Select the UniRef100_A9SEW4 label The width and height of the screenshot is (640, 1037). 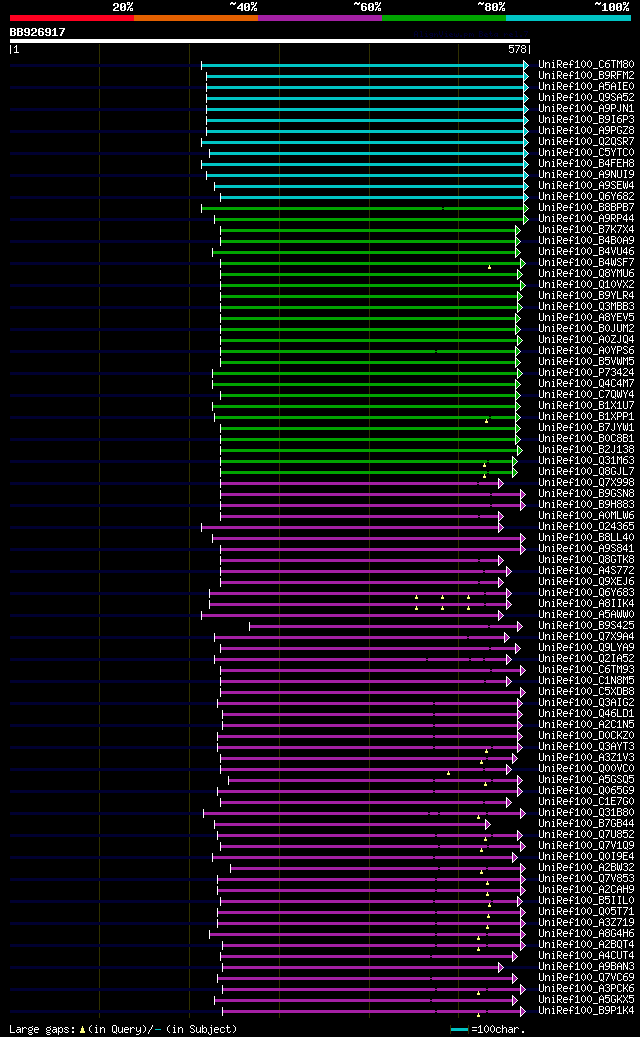pyautogui.click(x=586, y=186)
